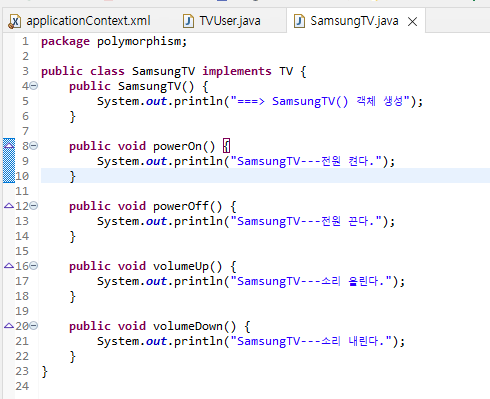Click the implements marker beside line 12
The height and width of the screenshot is (399, 490).
tap(9, 205)
